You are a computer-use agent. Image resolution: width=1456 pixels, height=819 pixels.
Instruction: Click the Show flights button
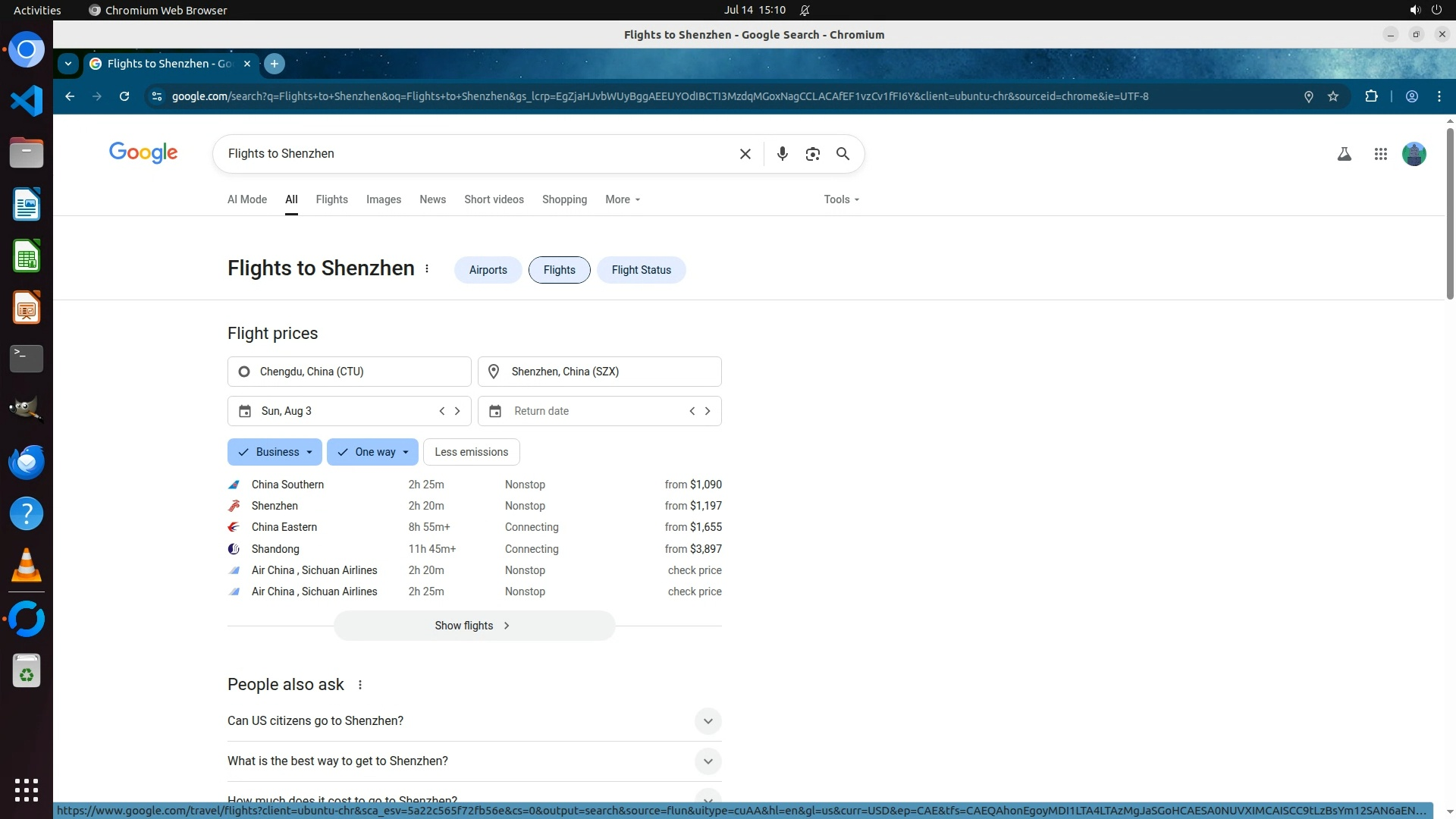tap(474, 626)
